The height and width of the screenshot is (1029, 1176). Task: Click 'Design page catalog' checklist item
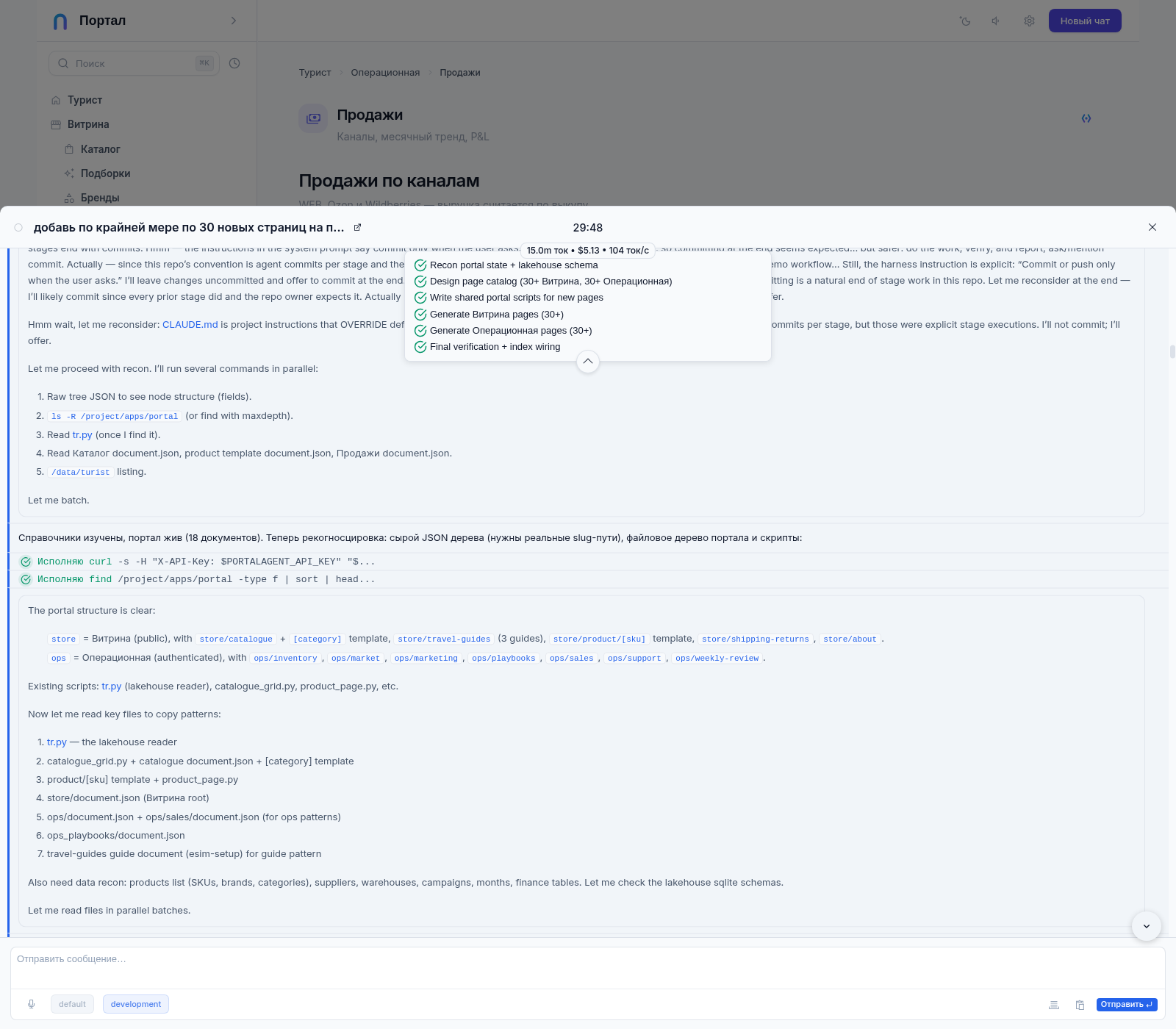543,282
